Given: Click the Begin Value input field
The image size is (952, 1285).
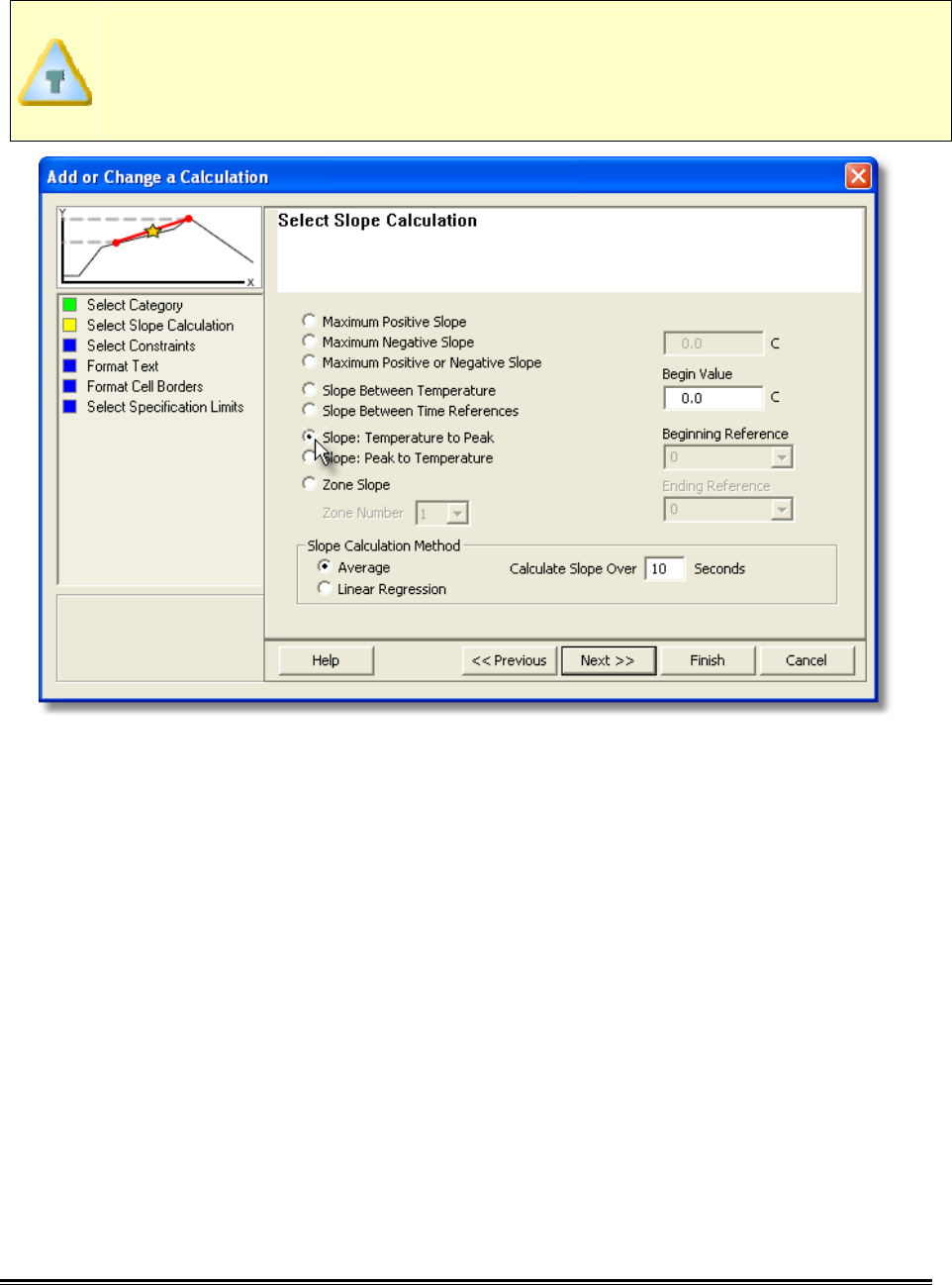Looking at the screenshot, I should click(x=714, y=398).
